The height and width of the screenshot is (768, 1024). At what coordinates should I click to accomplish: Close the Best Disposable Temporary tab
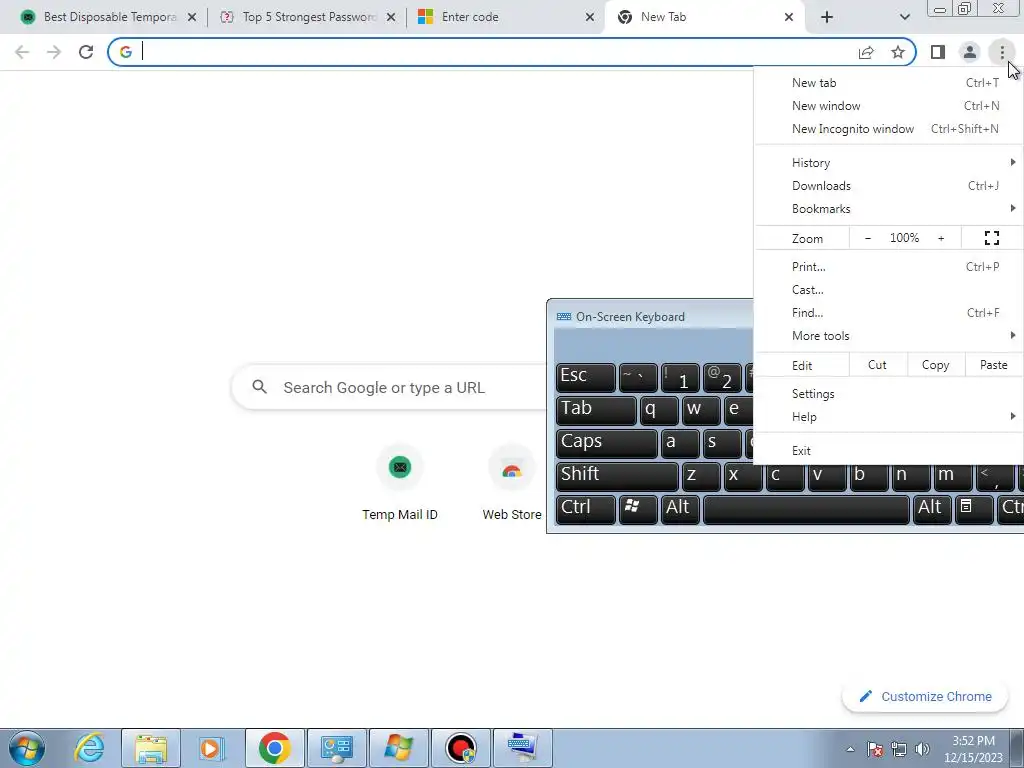click(192, 18)
